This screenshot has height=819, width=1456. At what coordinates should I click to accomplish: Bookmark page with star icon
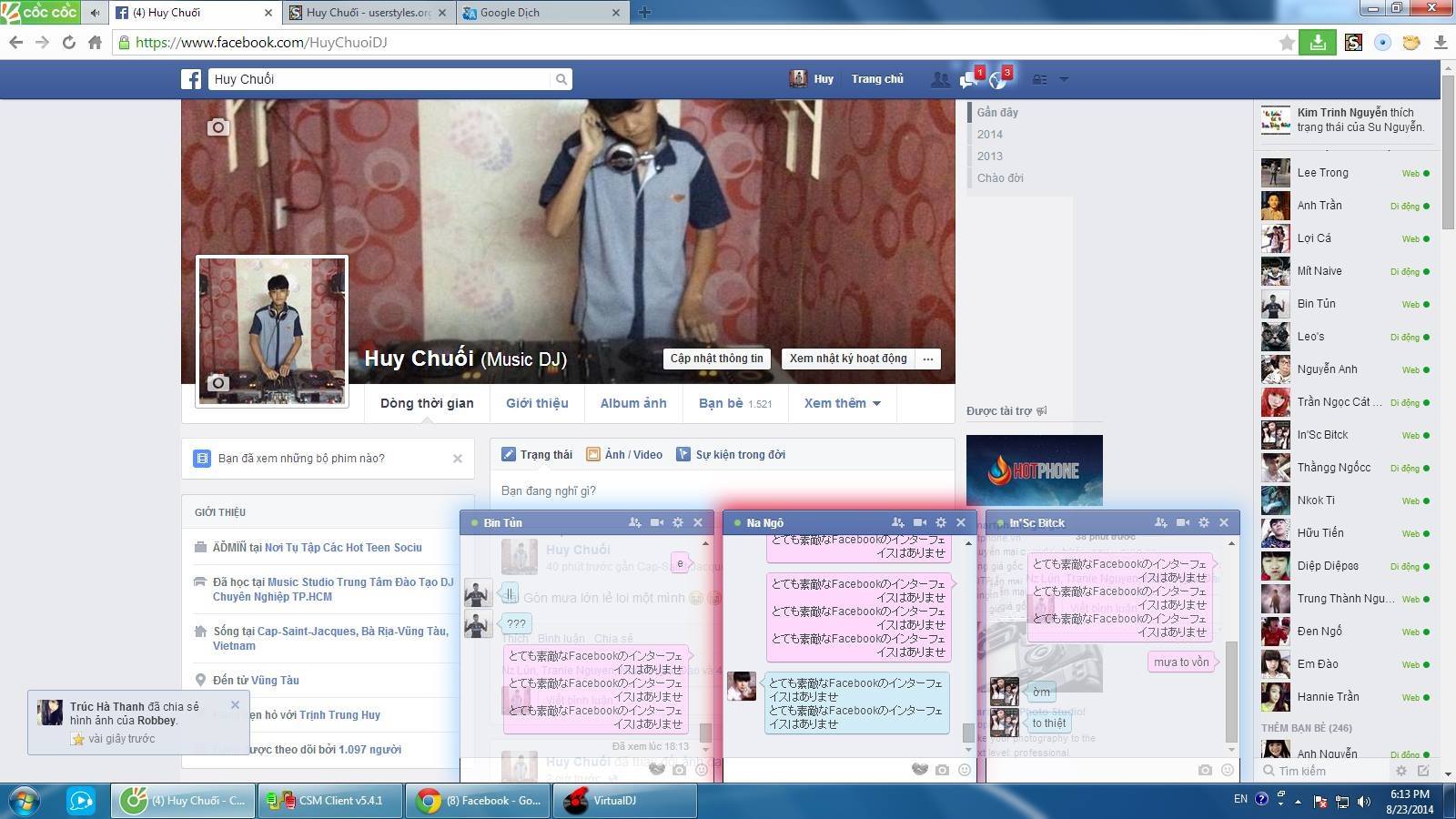1287,43
